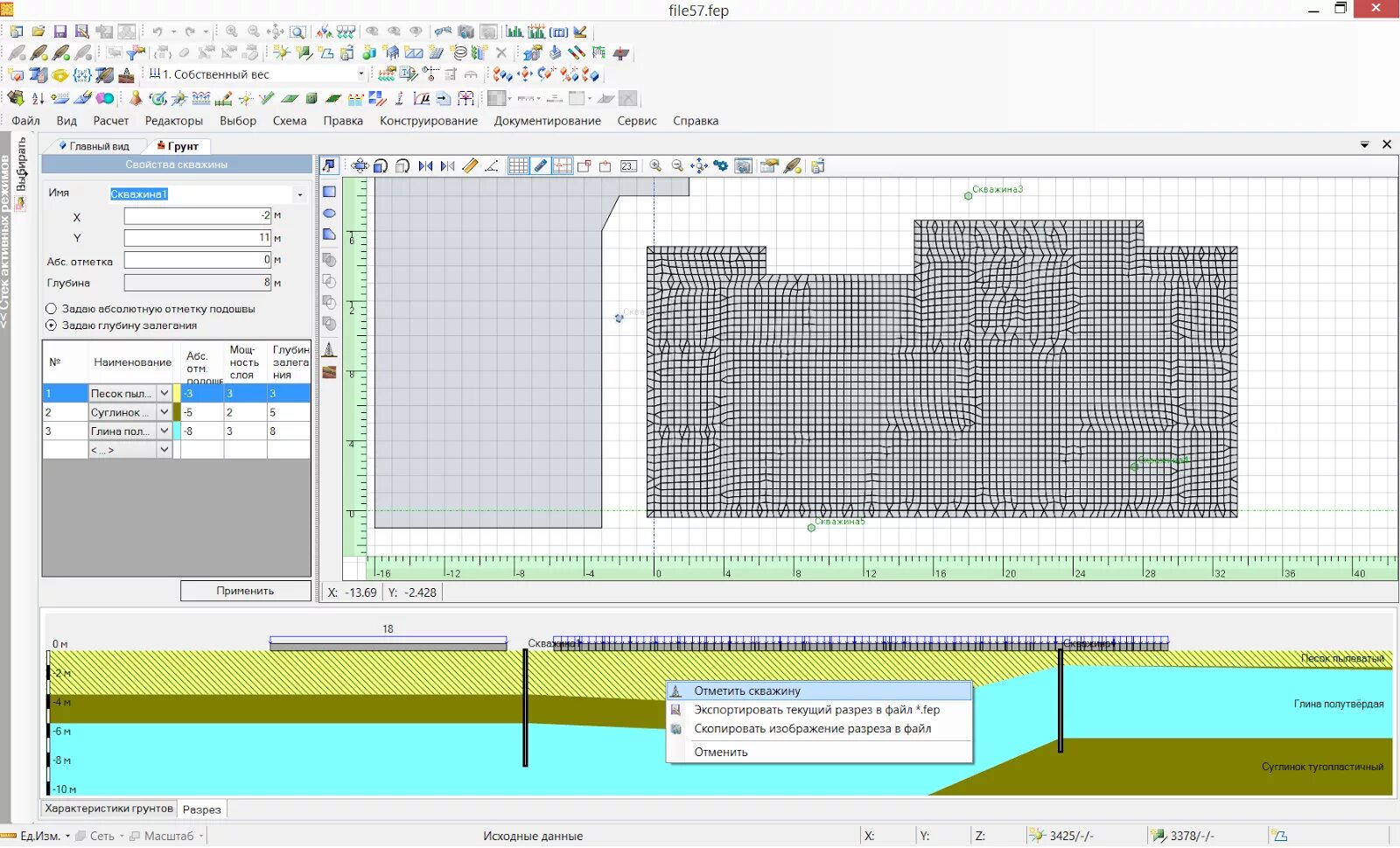
Task: Click the angle measure tool
Action: tap(492, 166)
